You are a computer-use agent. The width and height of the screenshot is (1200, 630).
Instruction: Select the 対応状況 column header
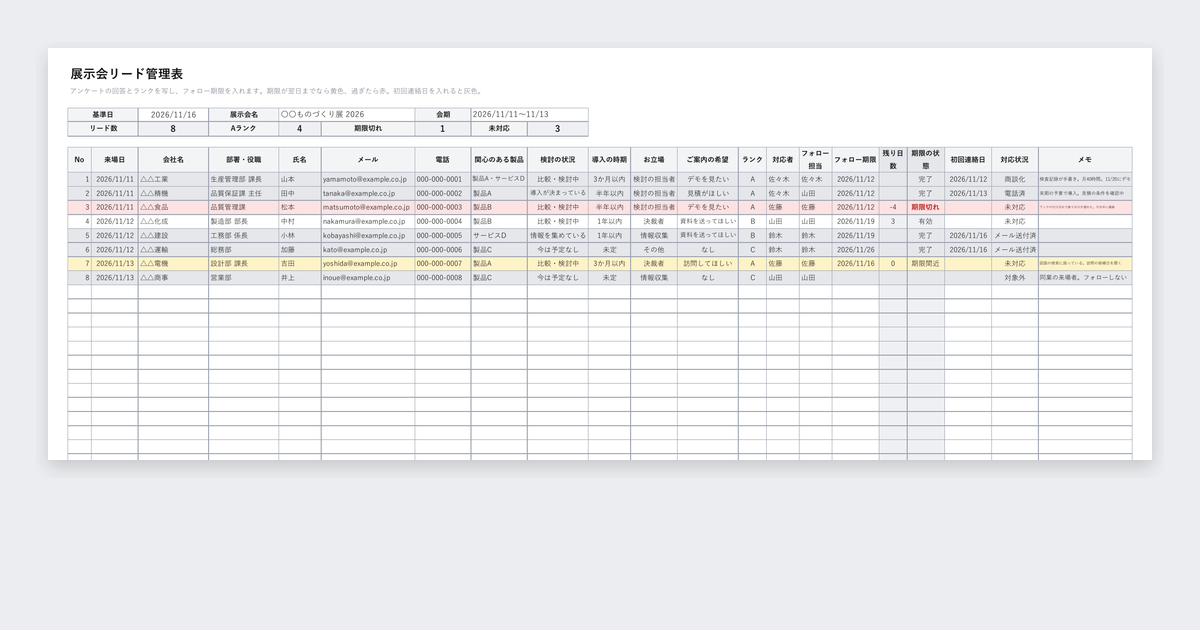[1014, 160]
